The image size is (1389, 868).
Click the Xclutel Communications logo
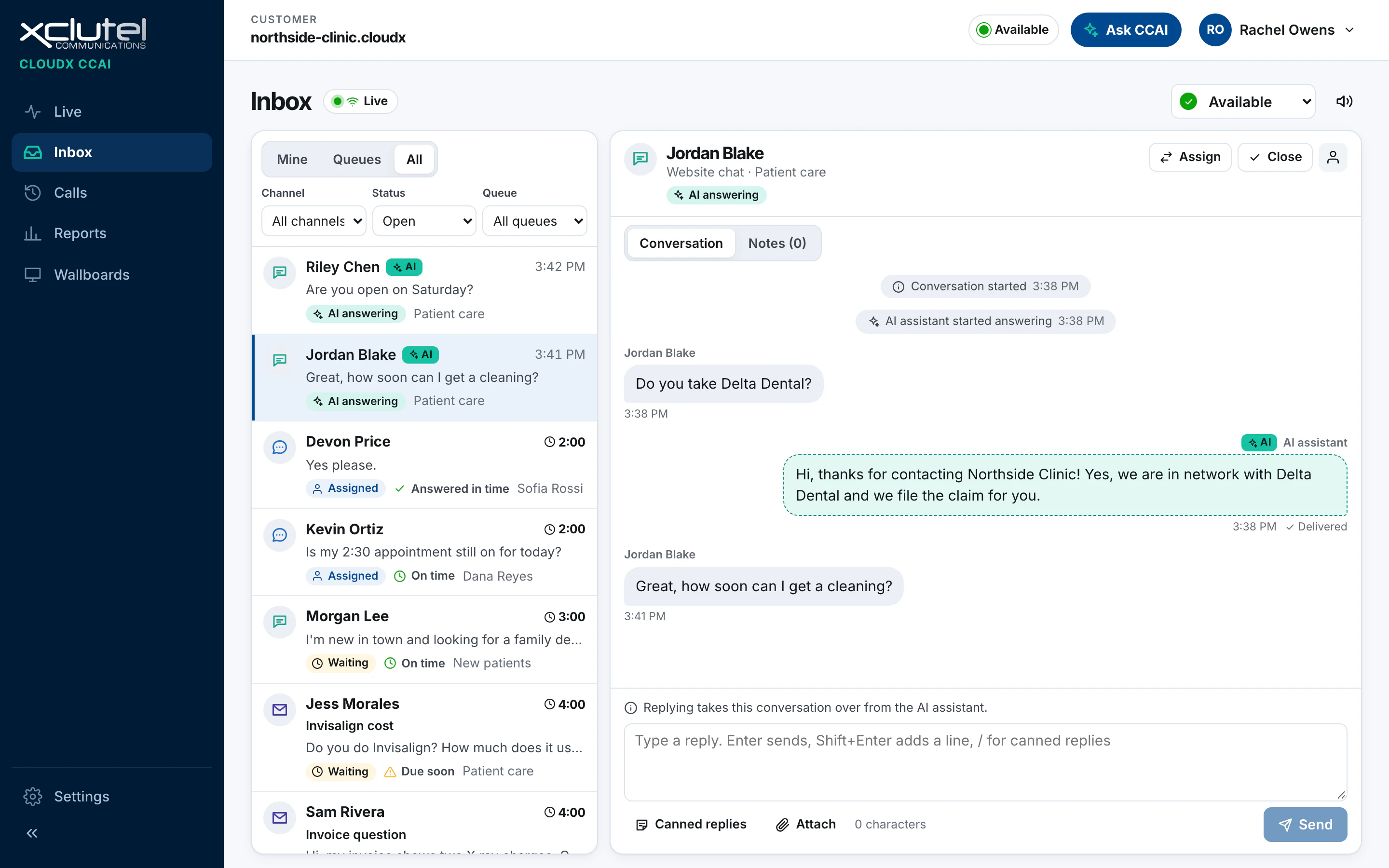pyautogui.click(x=82, y=34)
